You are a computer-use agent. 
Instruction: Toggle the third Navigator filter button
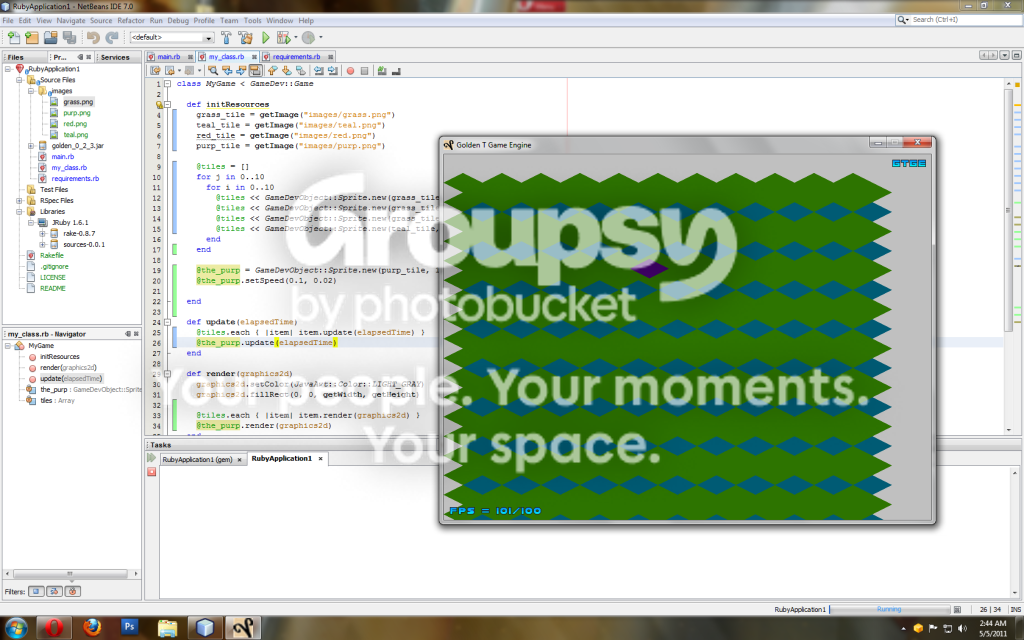pyautogui.click(x=72, y=592)
